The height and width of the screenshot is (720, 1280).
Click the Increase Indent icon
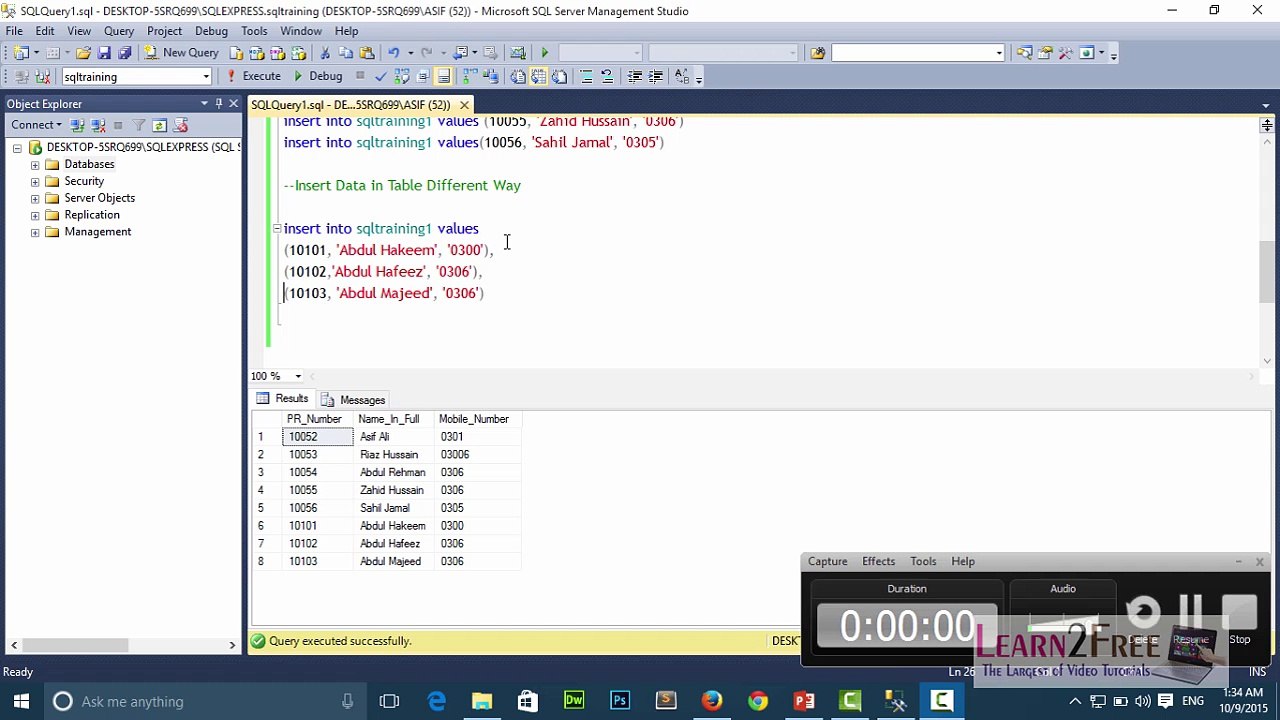pyautogui.click(x=656, y=76)
